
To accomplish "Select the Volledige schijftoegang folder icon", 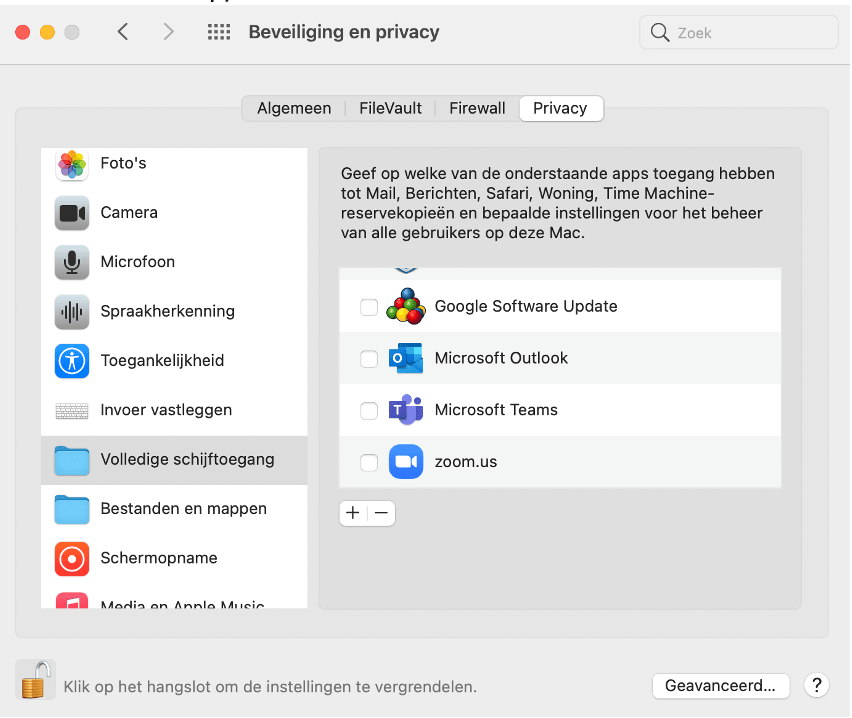I will tap(72, 460).
